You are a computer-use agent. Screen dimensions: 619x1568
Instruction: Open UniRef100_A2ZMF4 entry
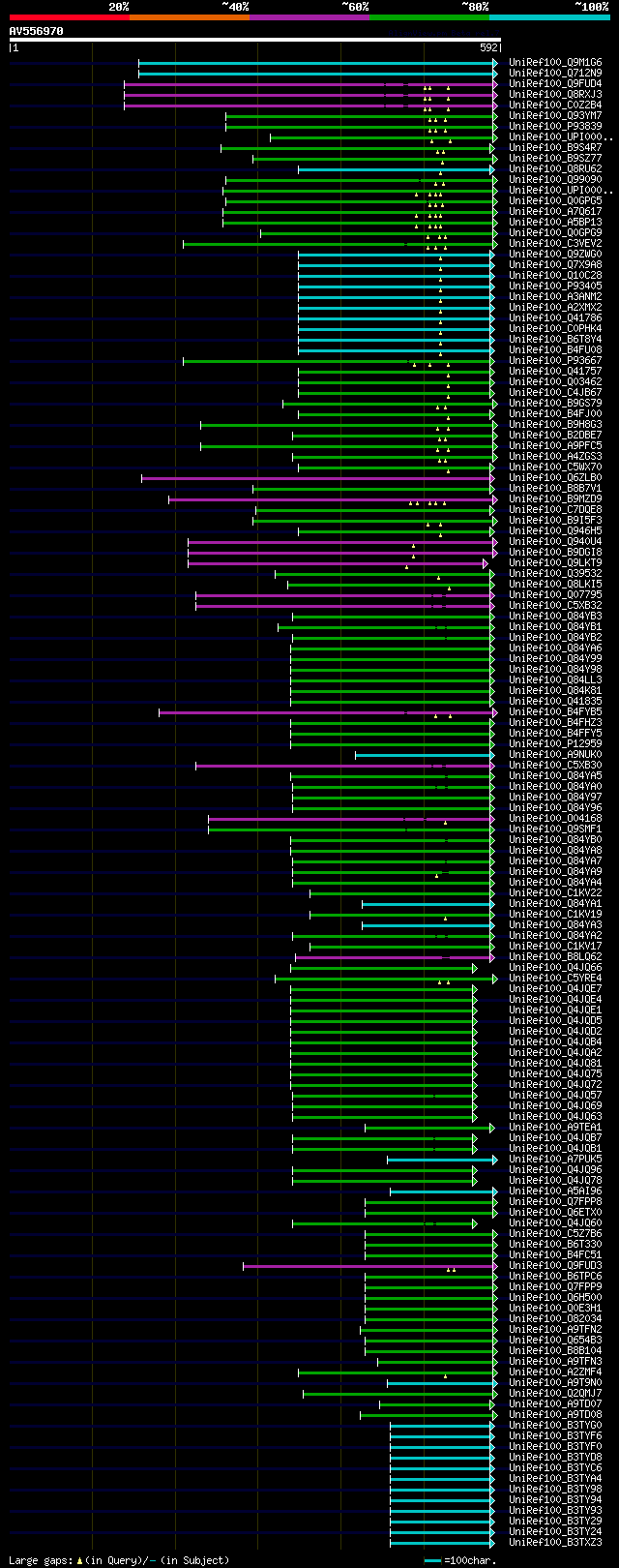[555, 1372]
